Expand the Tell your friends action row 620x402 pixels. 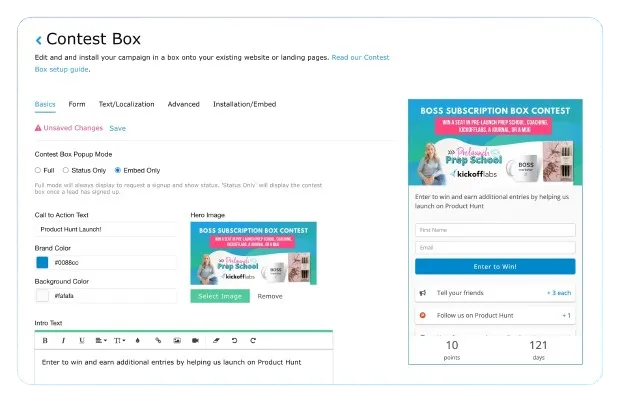click(x=495, y=293)
